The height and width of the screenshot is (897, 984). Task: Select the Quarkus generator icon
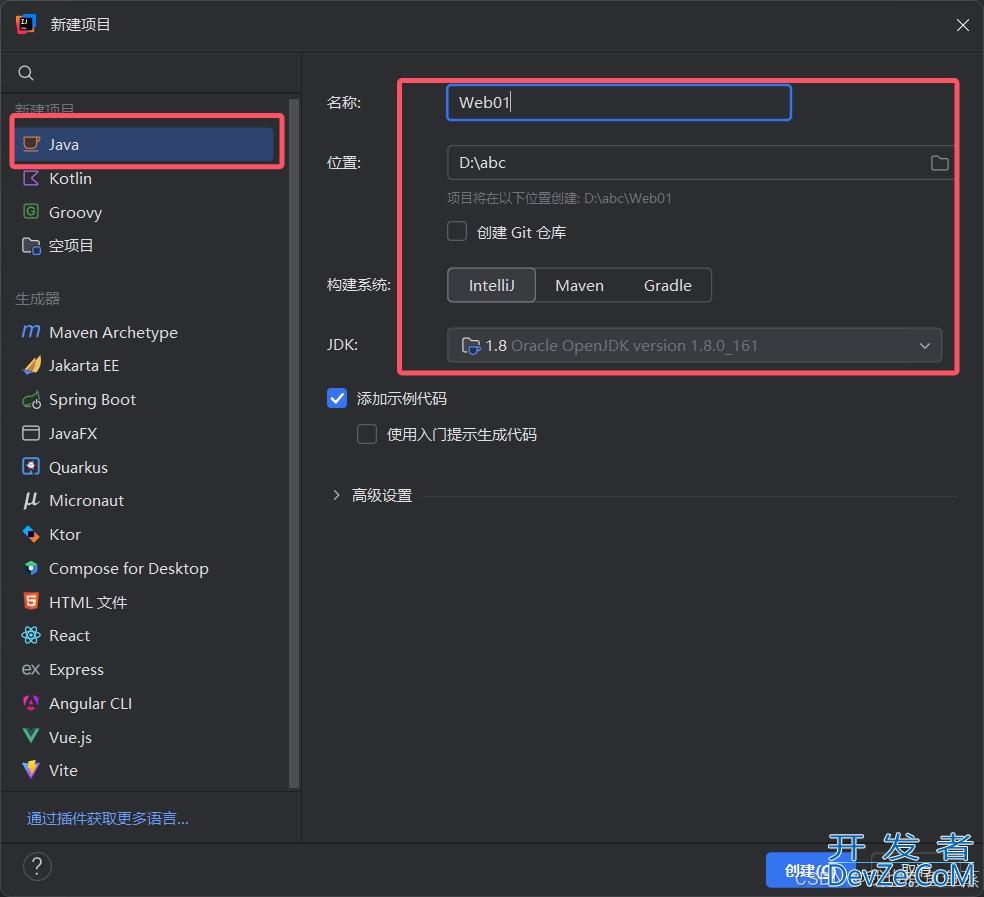[x=31, y=467]
